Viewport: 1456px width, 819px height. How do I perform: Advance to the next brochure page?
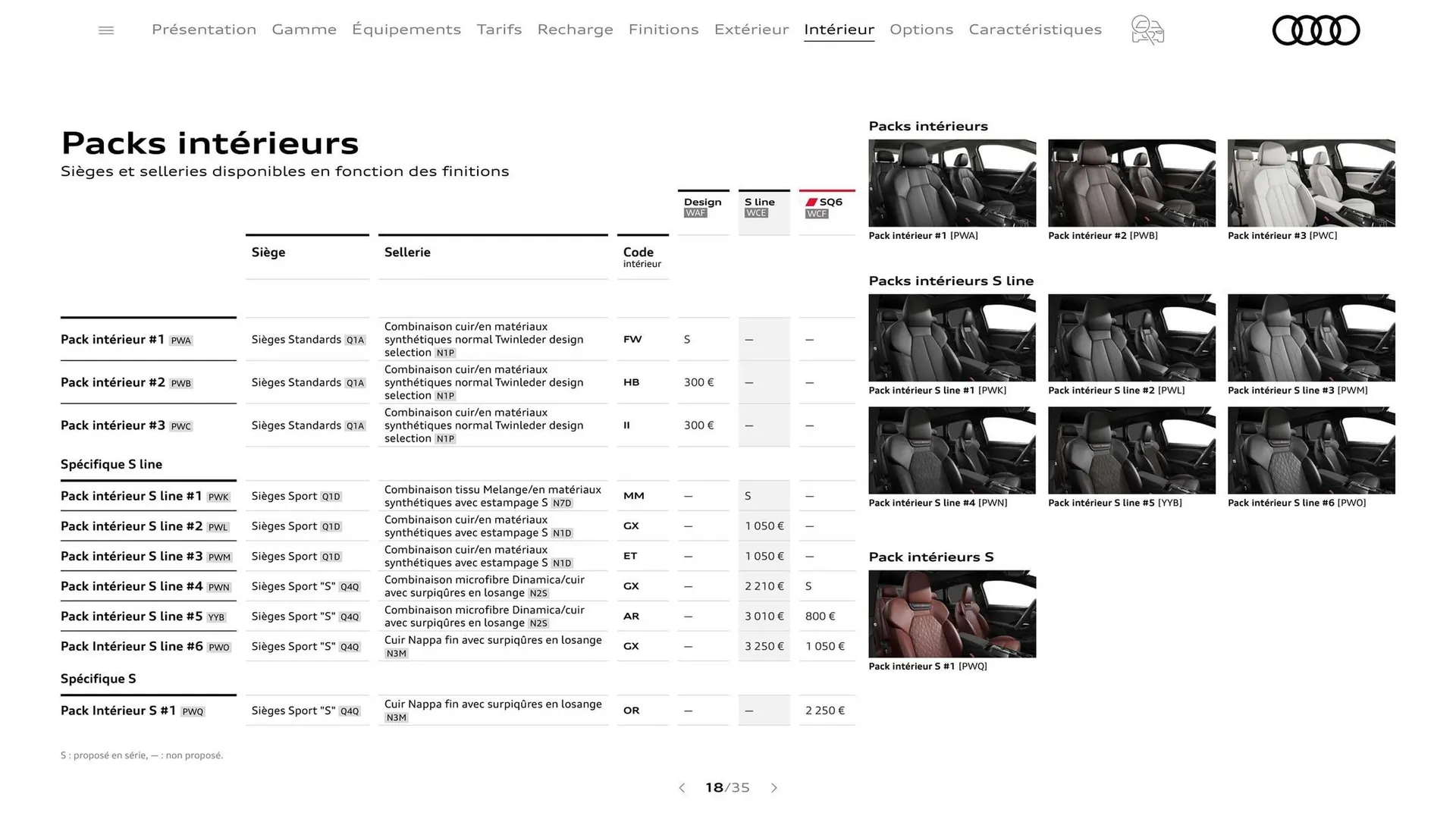point(774,788)
